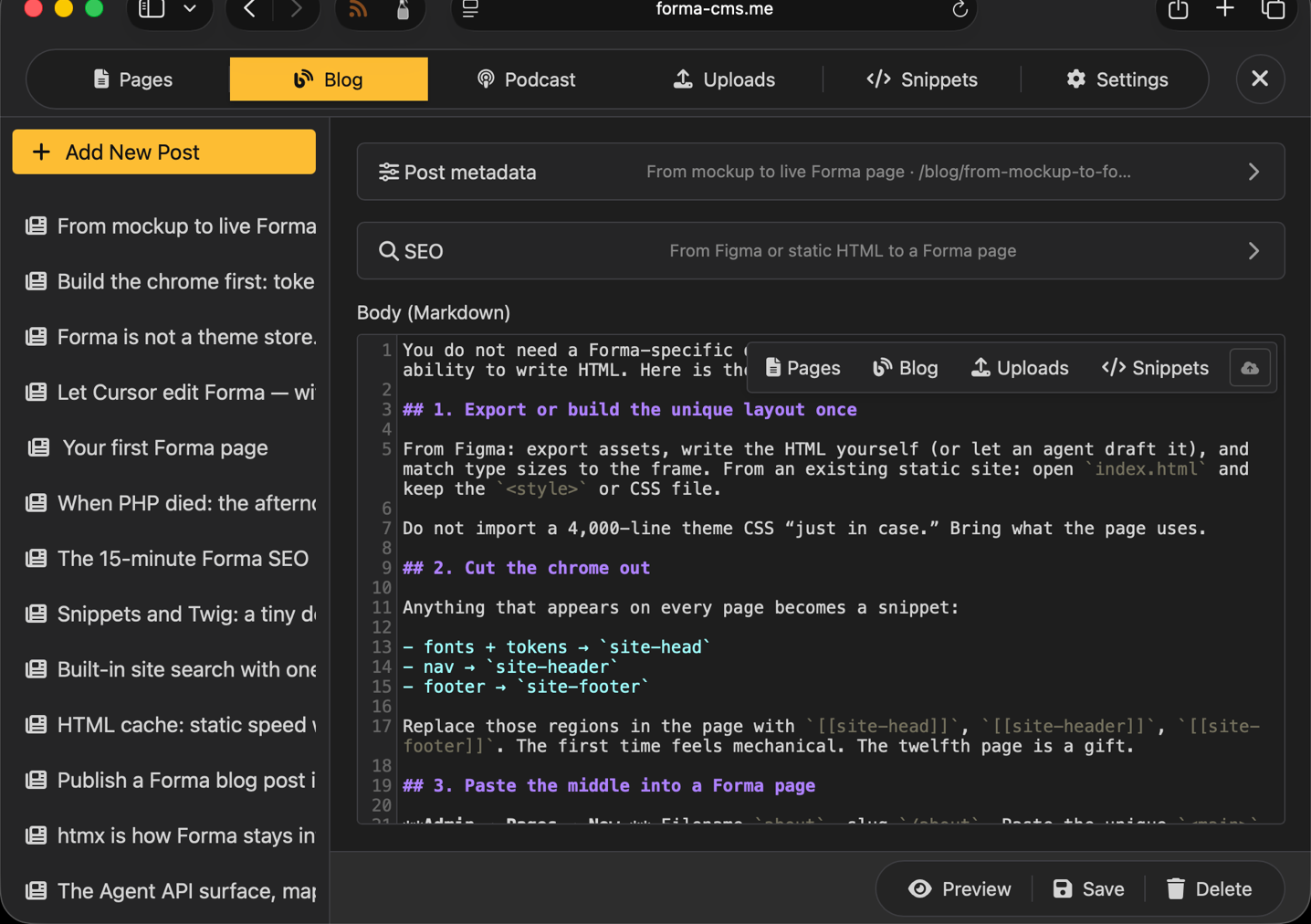Save the current post
1311x924 pixels.
coord(1088,889)
